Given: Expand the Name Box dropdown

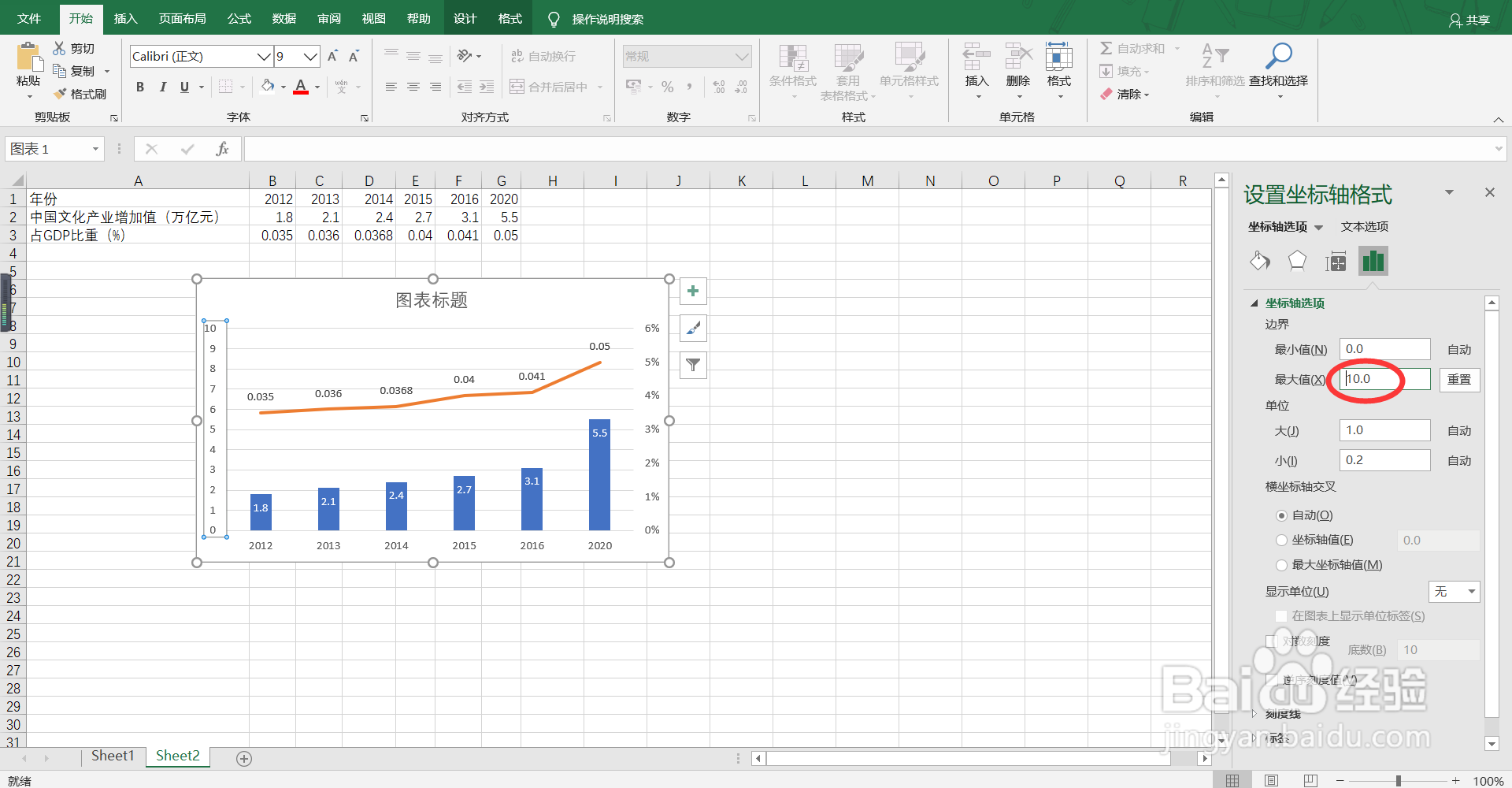Looking at the screenshot, I should pos(95,149).
